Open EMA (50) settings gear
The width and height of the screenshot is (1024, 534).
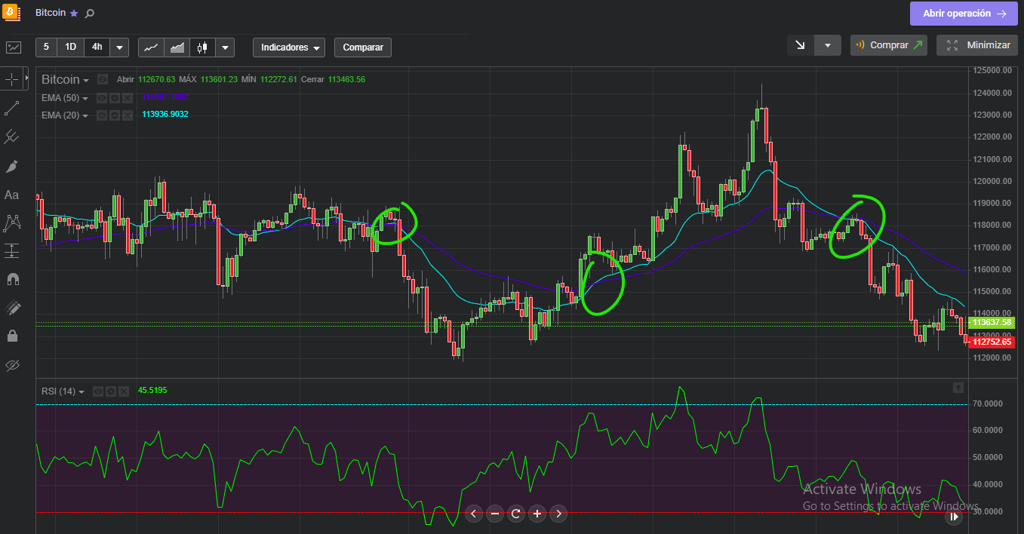(x=114, y=98)
